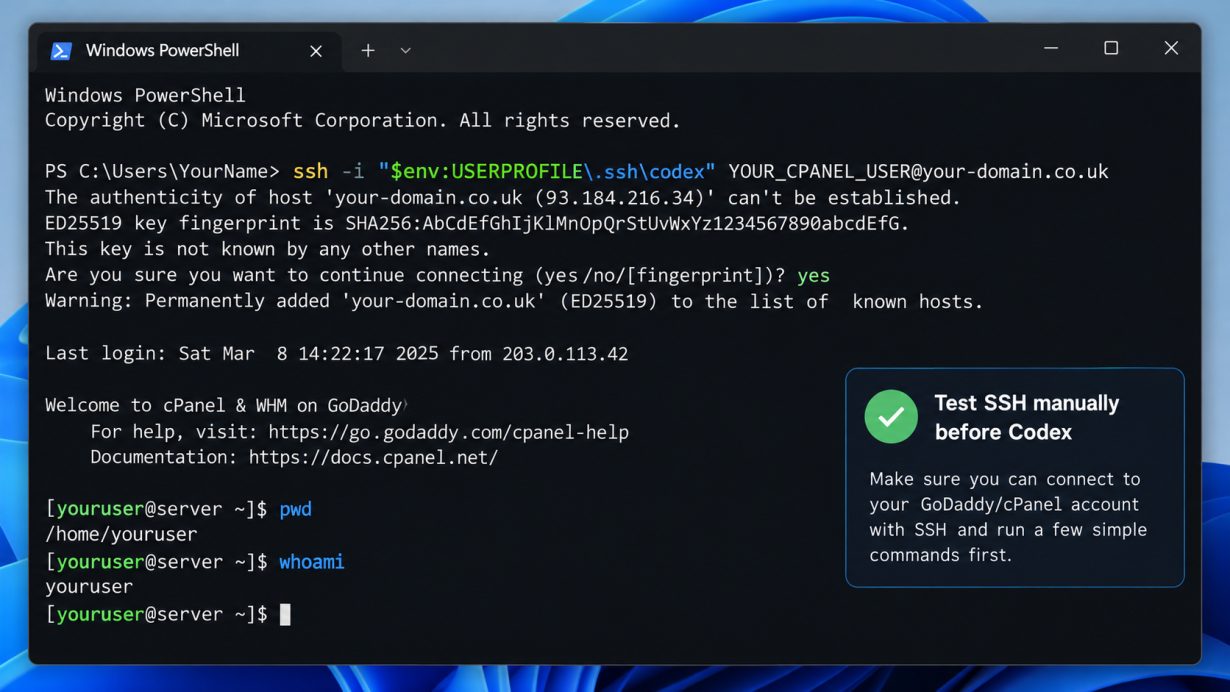Viewport: 1230px width, 692px height.
Task: Expand the new tab profile dropdown
Action: [x=405, y=50]
